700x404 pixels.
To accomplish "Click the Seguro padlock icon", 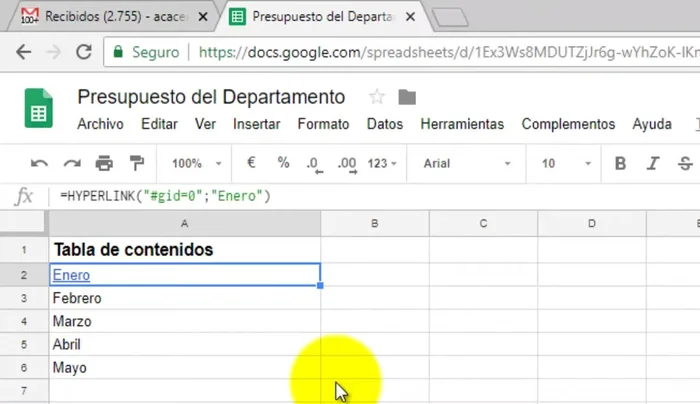I will [x=118, y=52].
